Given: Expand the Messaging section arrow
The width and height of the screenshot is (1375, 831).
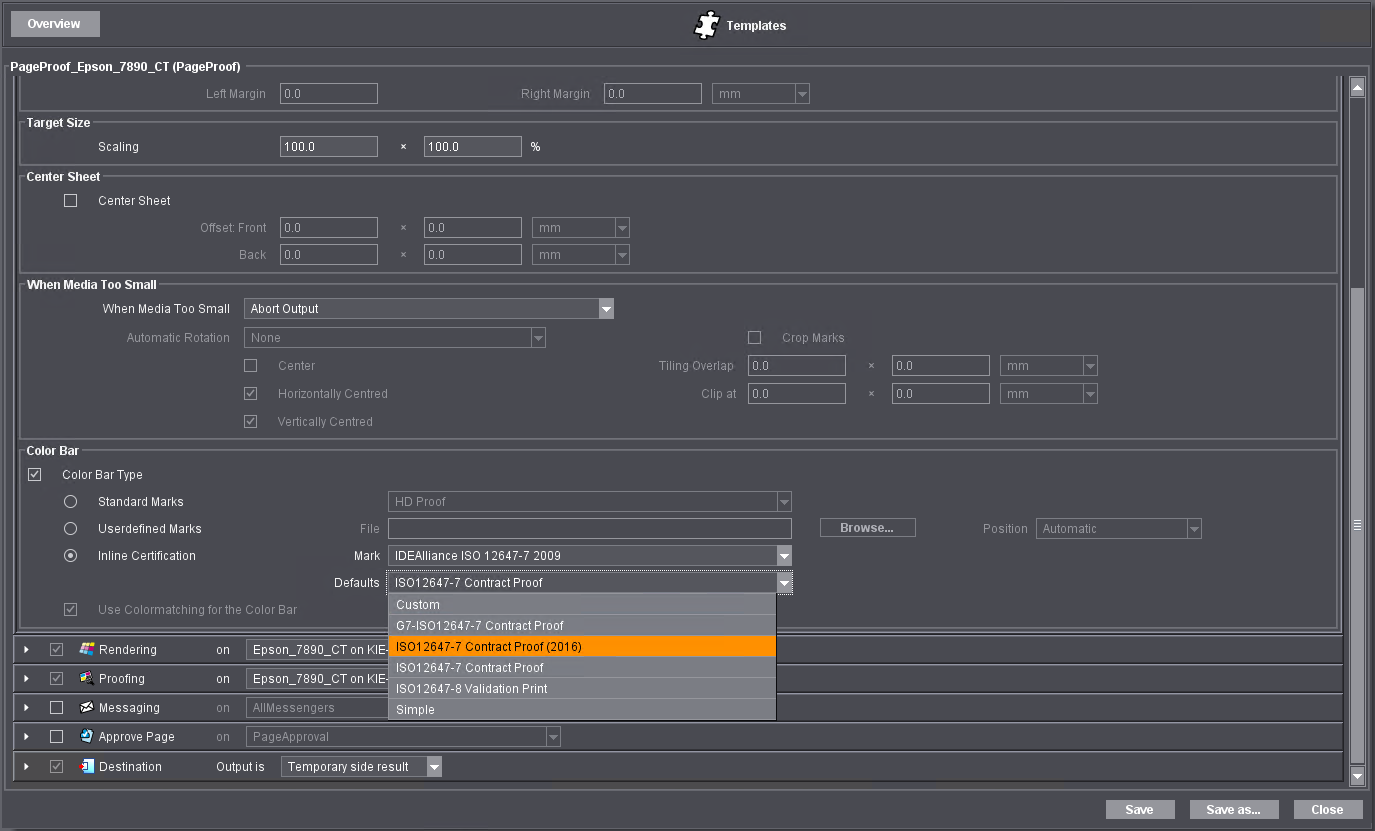Looking at the screenshot, I should 27,707.
